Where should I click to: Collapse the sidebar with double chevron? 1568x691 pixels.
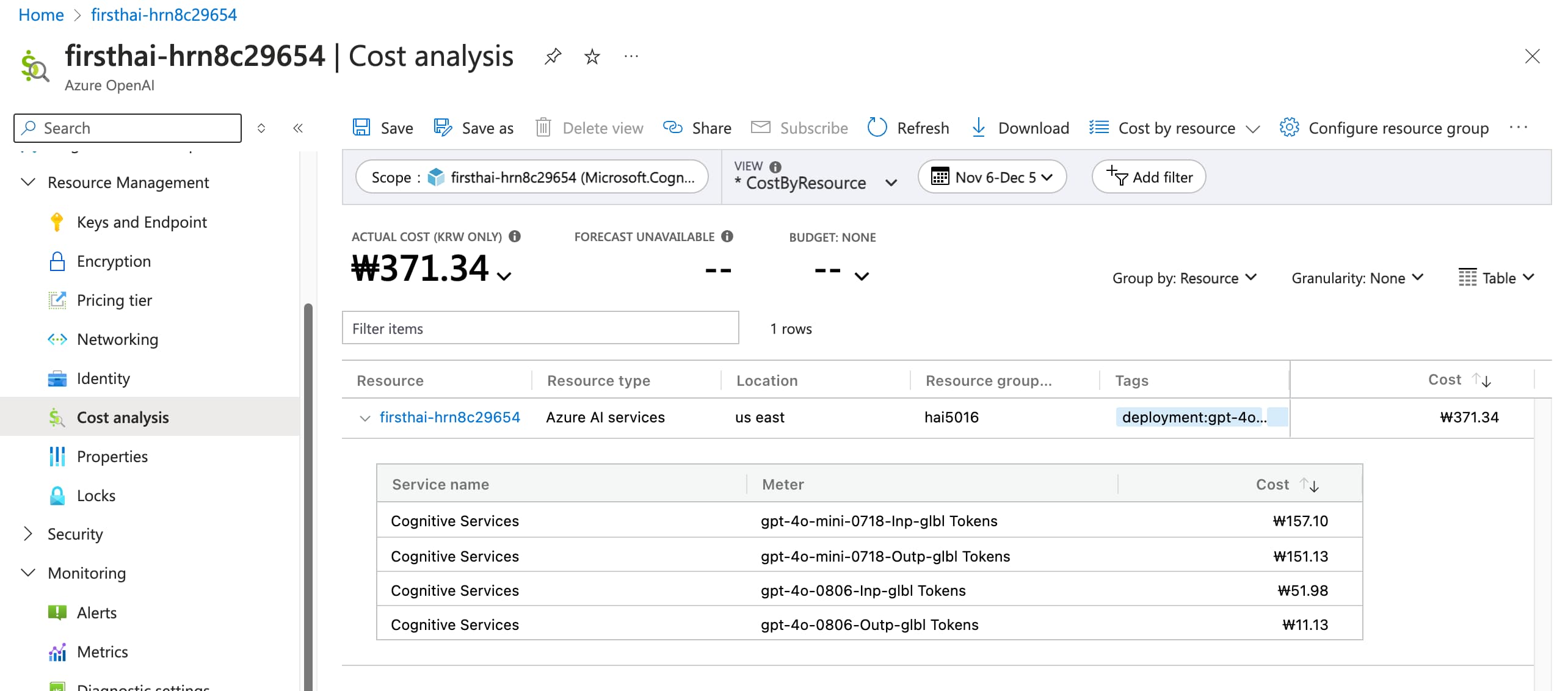point(298,128)
